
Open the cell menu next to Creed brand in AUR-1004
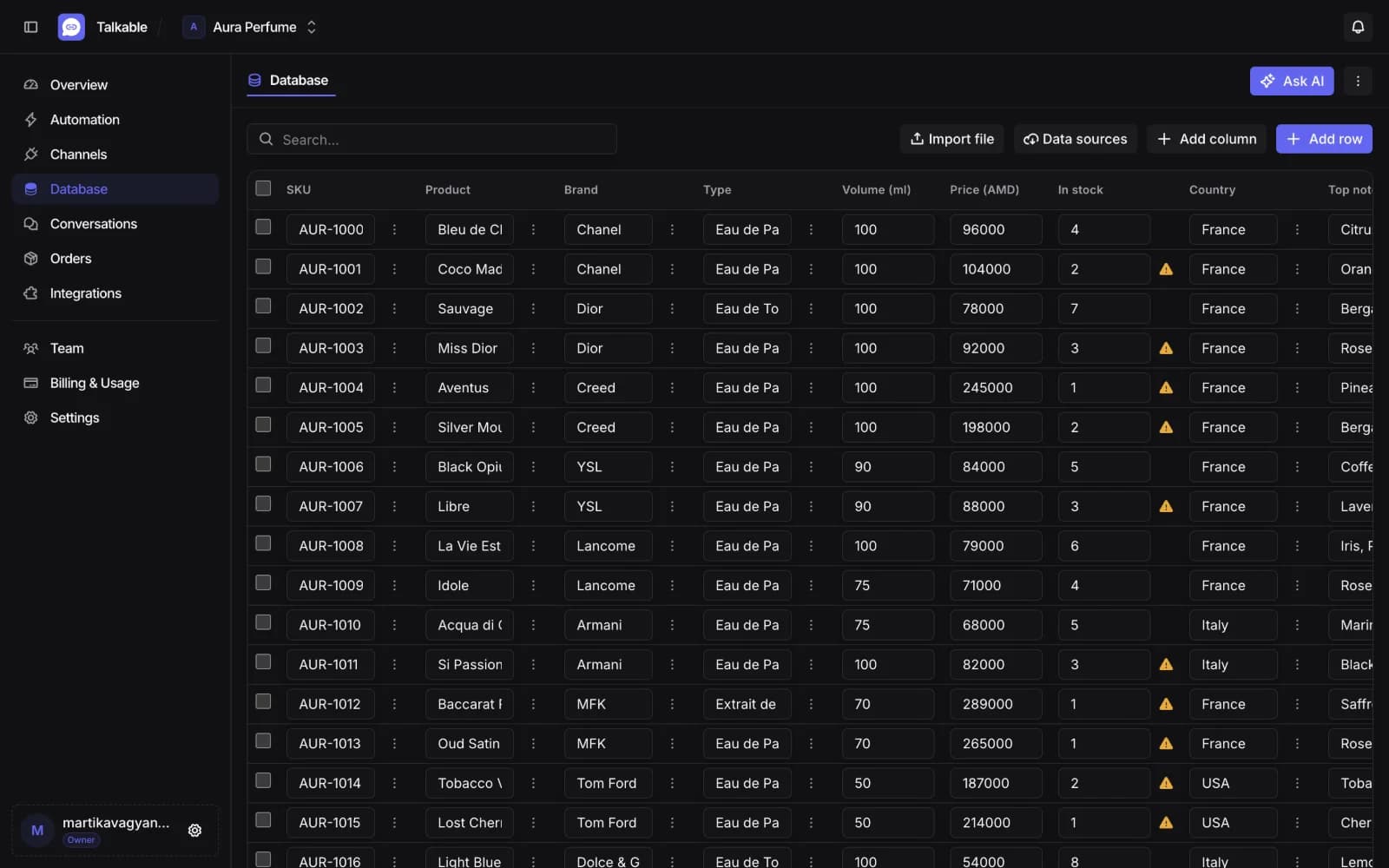[x=672, y=388]
